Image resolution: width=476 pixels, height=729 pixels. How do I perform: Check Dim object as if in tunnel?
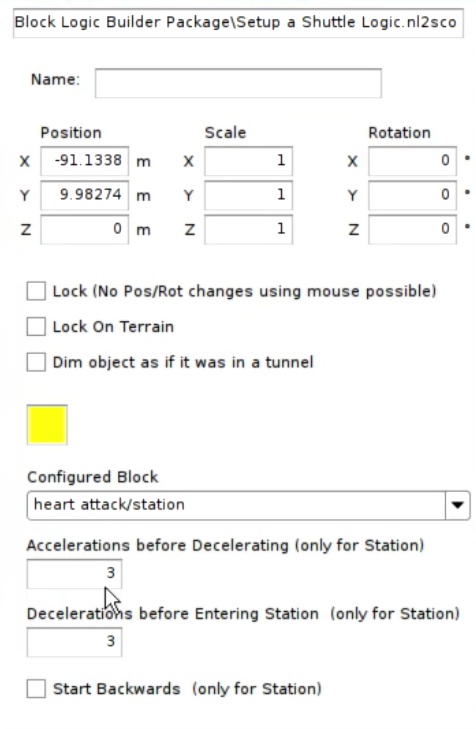click(36, 362)
